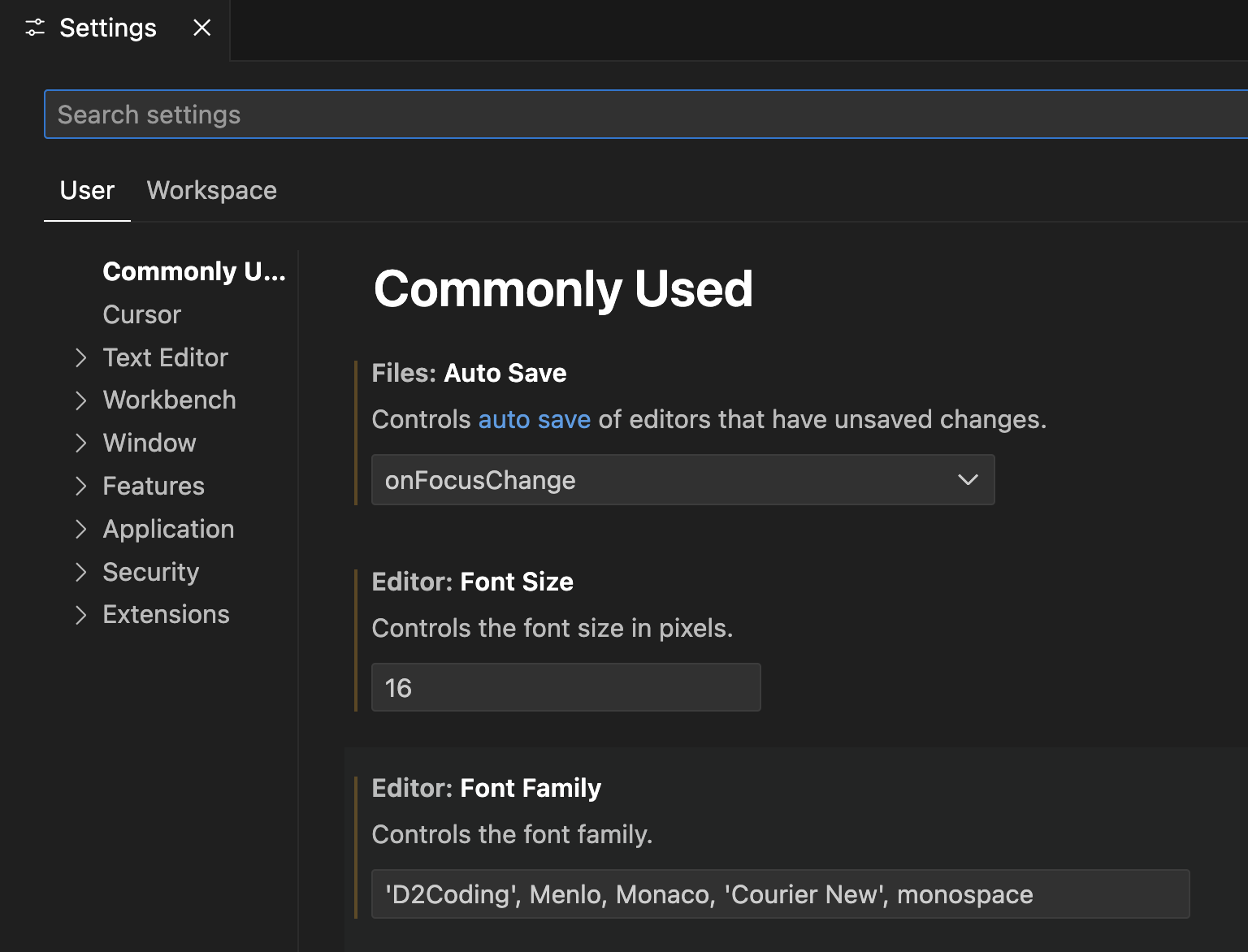Open the Workbench settings category
Screen dimensions: 1248x952
(x=170, y=400)
